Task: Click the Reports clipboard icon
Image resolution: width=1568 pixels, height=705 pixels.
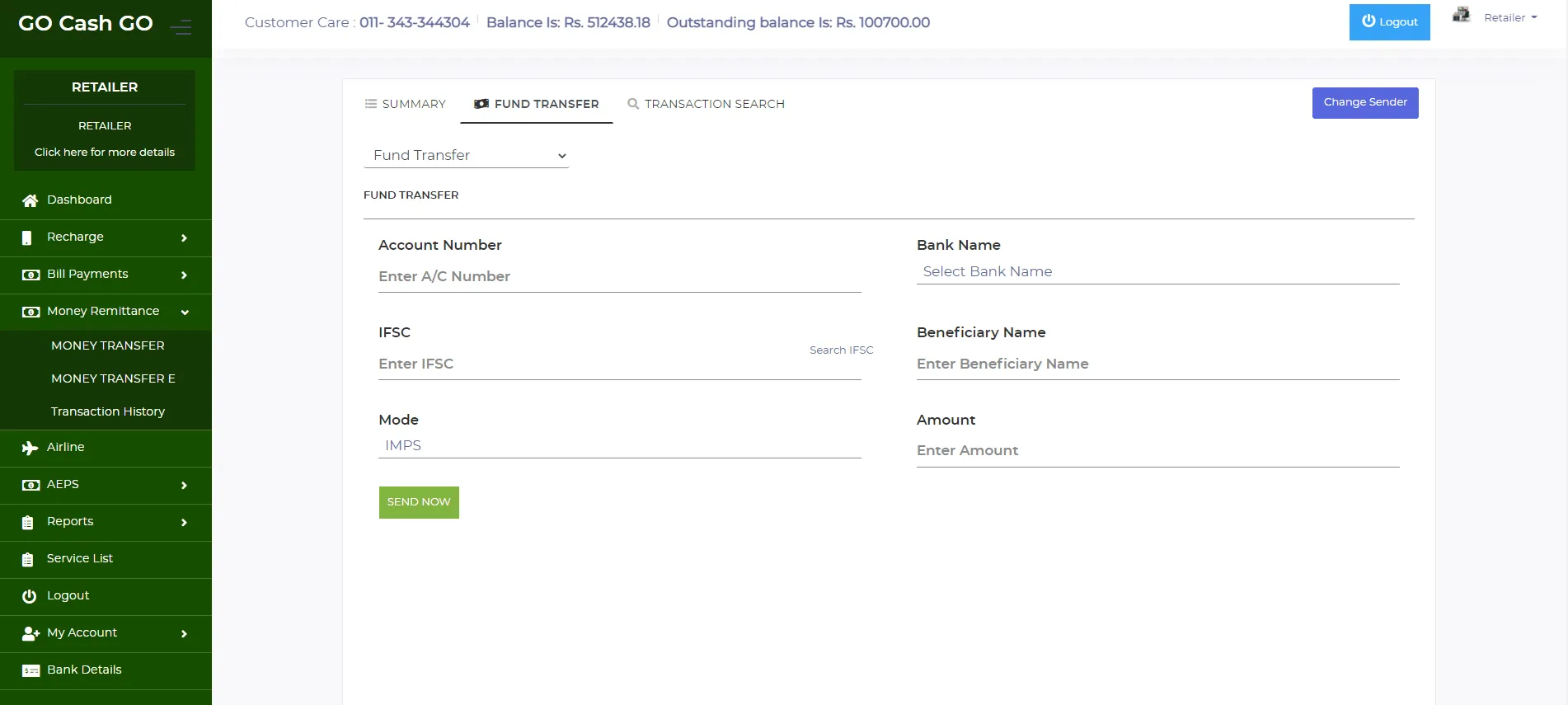Action: pyautogui.click(x=28, y=522)
